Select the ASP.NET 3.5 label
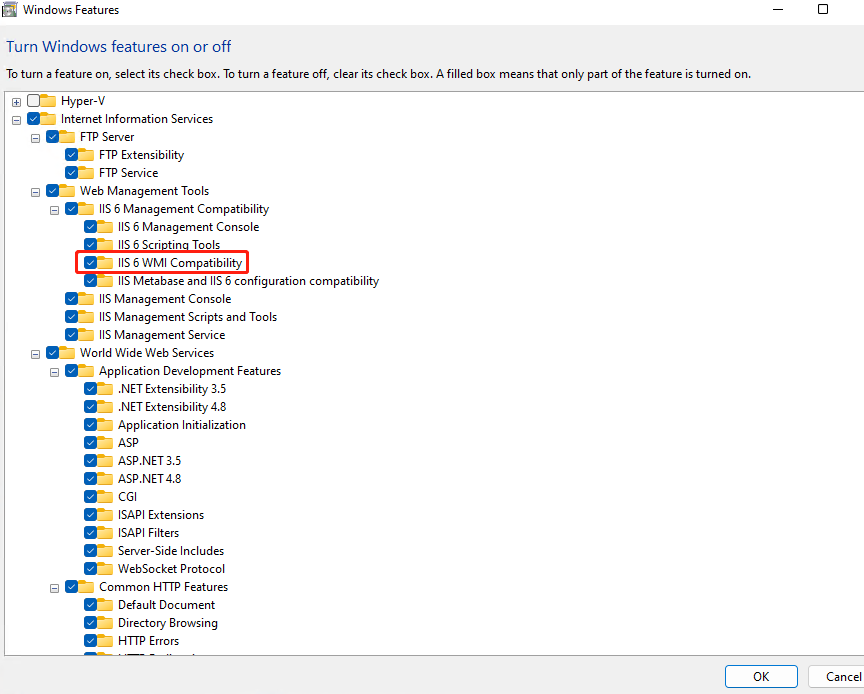 coord(149,461)
